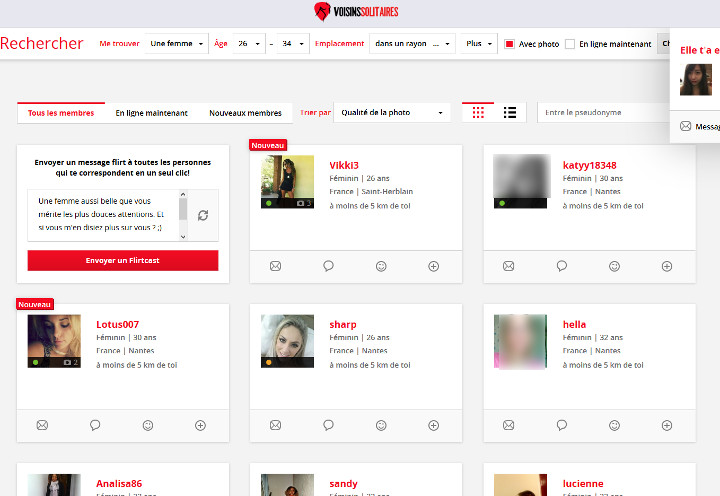The height and width of the screenshot is (496, 720).
Task: Wink at Lotus007 with smiley icon
Action: [x=148, y=426]
